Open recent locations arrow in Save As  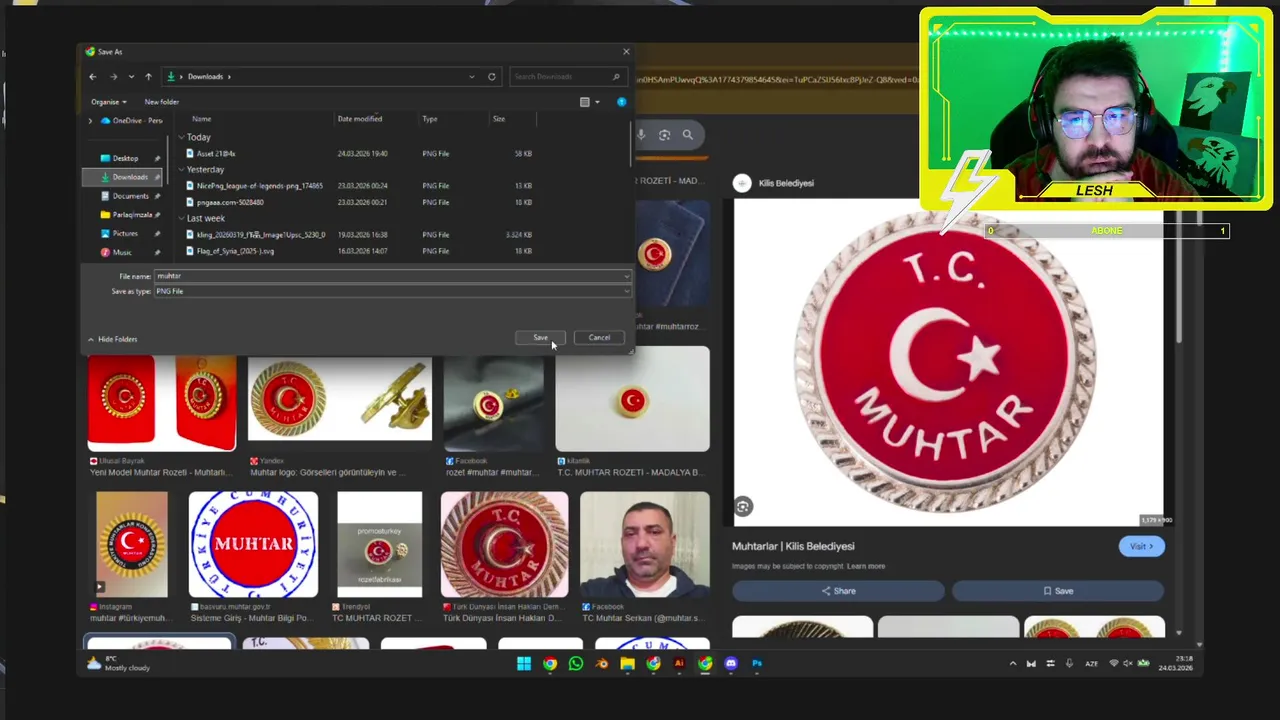131,77
